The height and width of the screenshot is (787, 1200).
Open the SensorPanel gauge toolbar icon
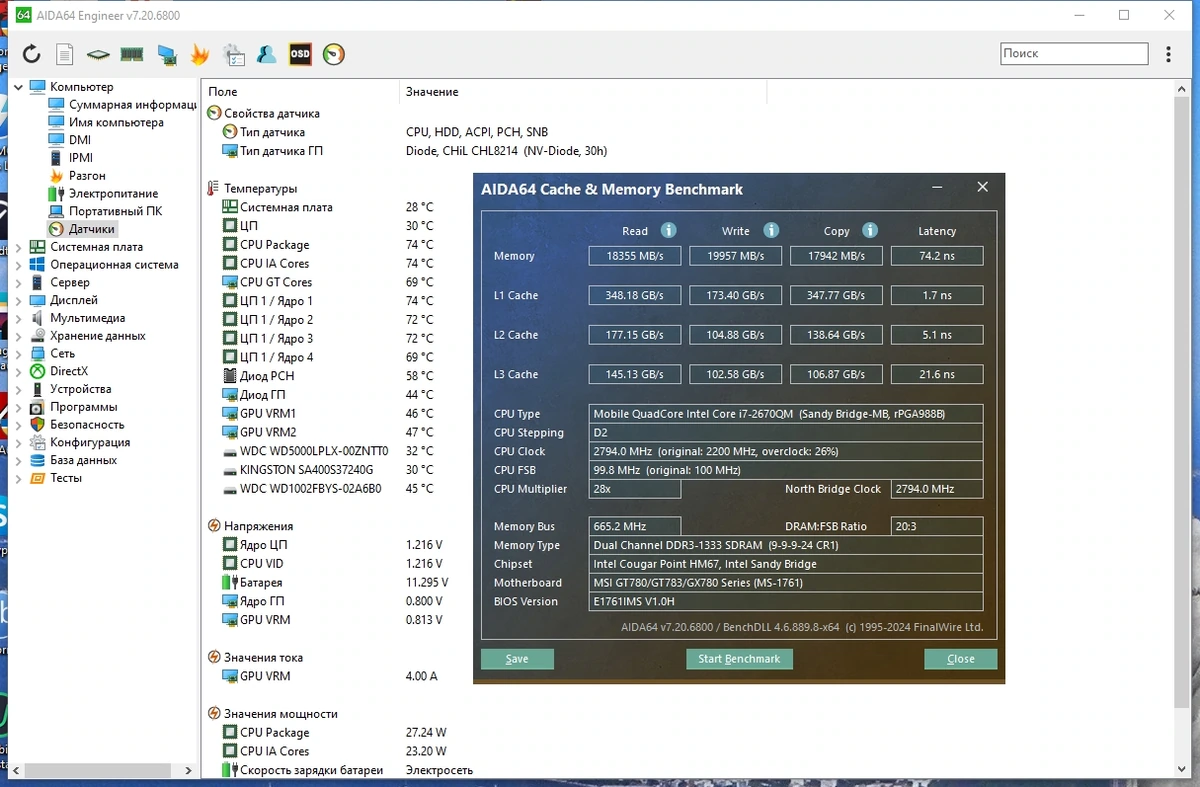pyautogui.click(x=334, y=54)
